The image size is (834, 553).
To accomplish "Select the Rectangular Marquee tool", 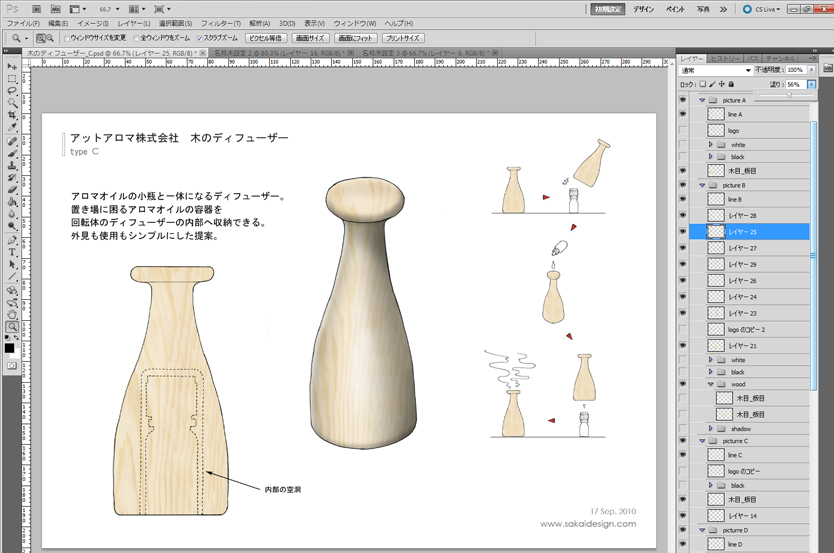I will point(11,78).
